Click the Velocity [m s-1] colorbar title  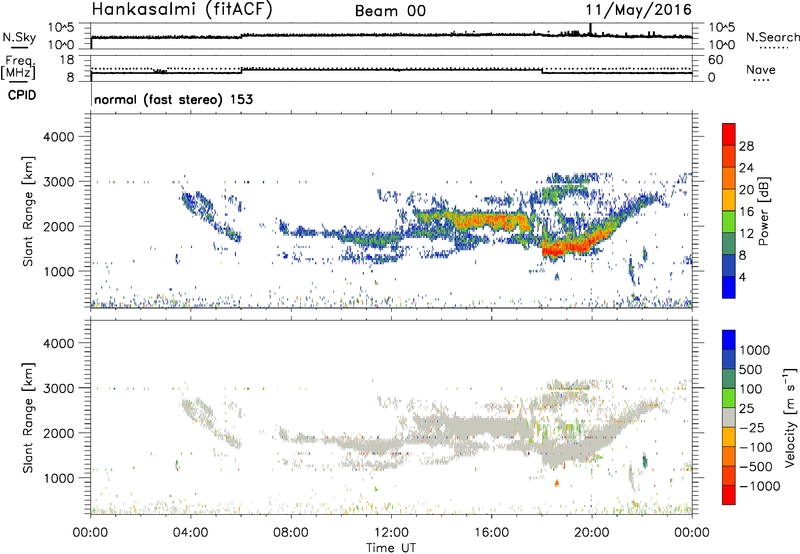[790, 417]
